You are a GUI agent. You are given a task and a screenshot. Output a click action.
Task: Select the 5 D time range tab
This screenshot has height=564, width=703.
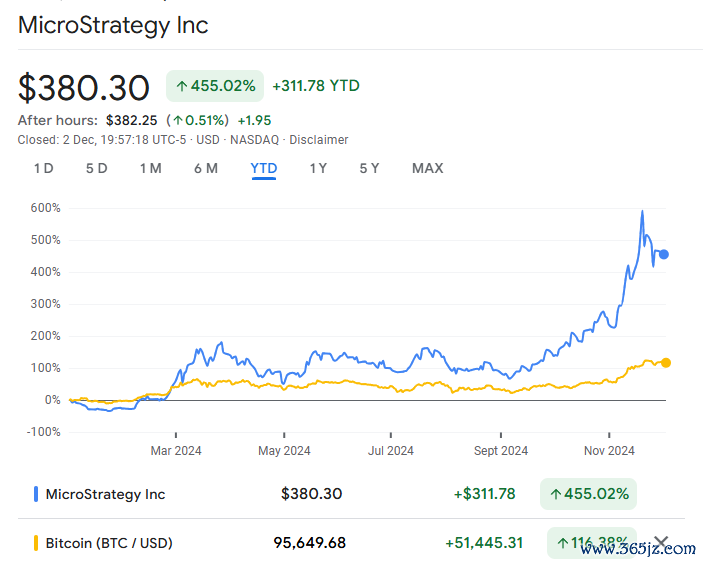(97, 169)
